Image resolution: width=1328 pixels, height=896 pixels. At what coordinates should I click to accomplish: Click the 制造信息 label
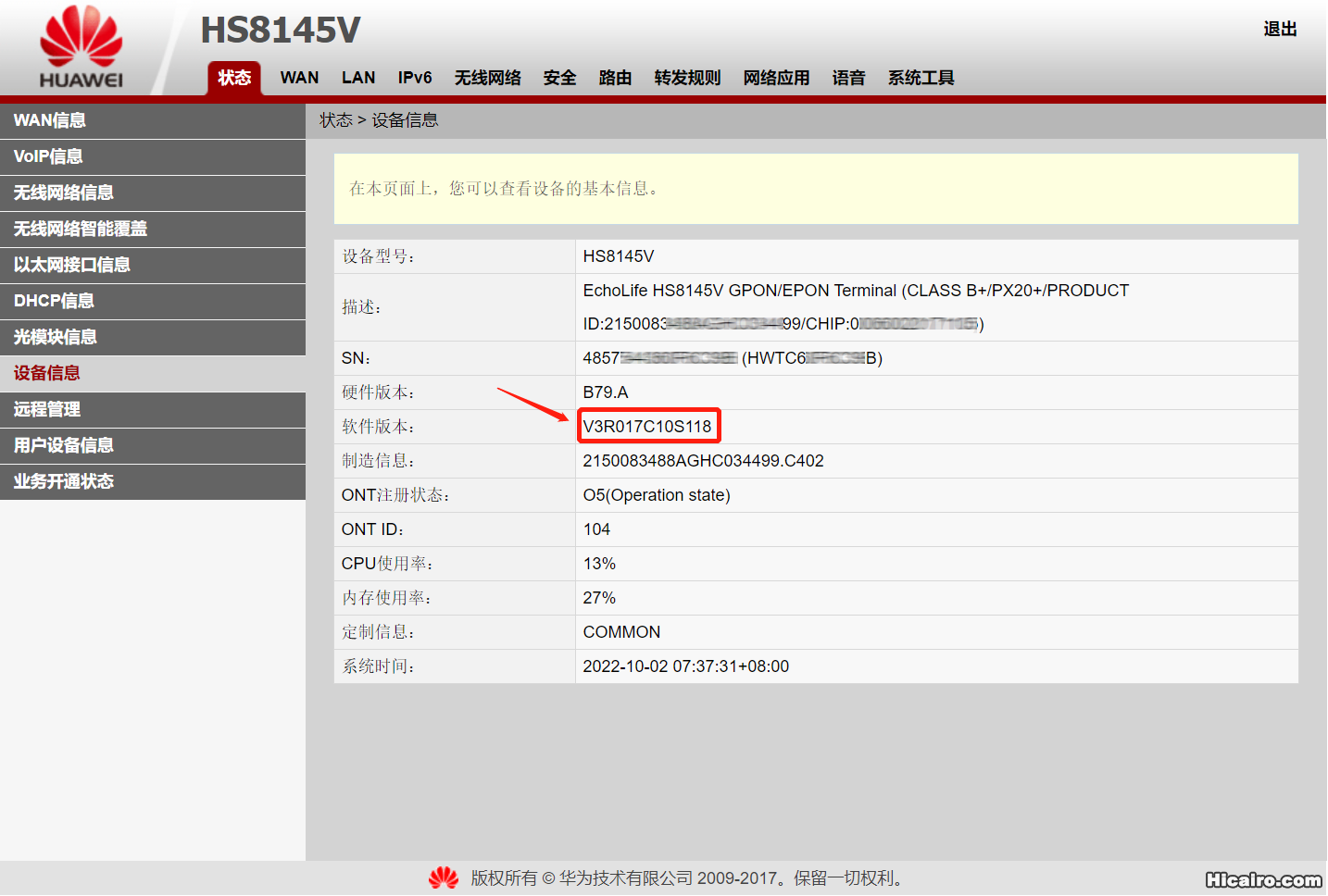[x=378, y=461]
